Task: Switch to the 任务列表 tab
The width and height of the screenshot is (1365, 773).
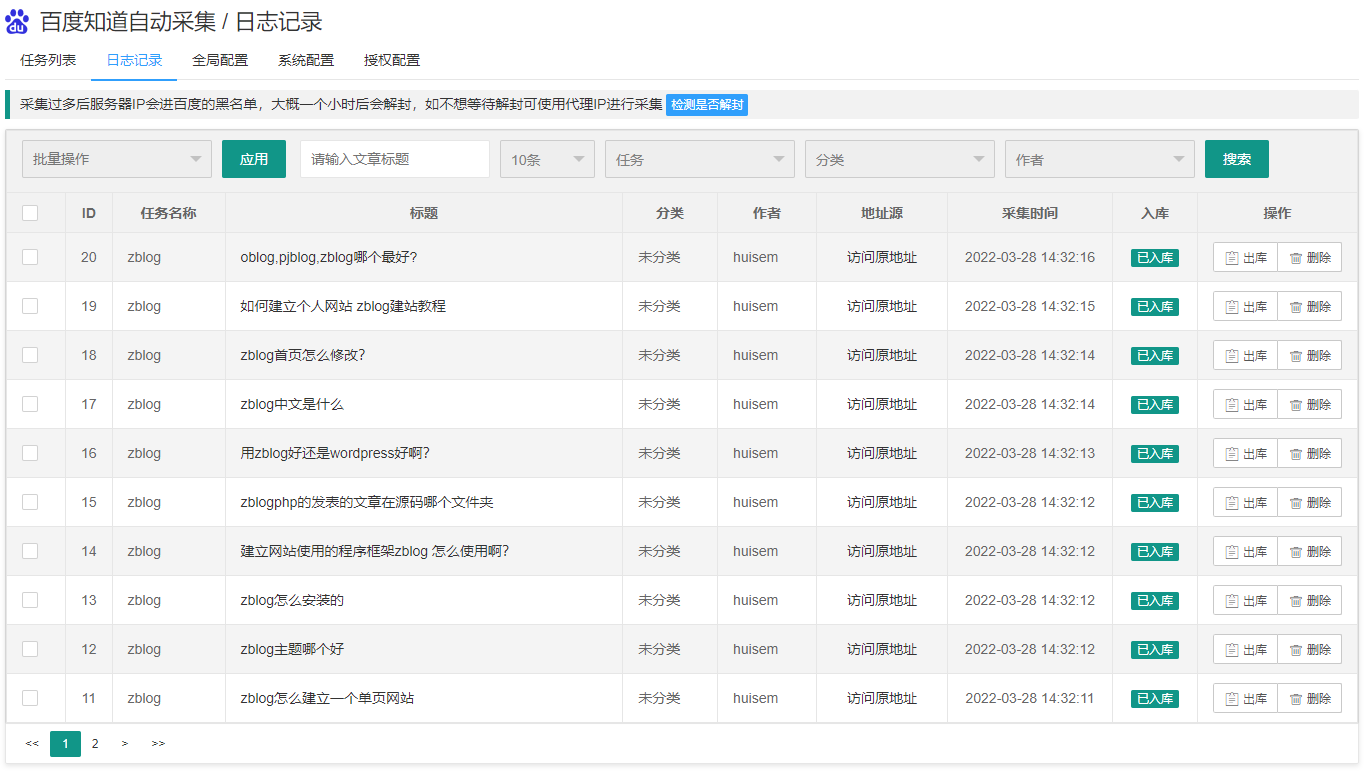Action: pyautogui.click(x=48, y=60)
